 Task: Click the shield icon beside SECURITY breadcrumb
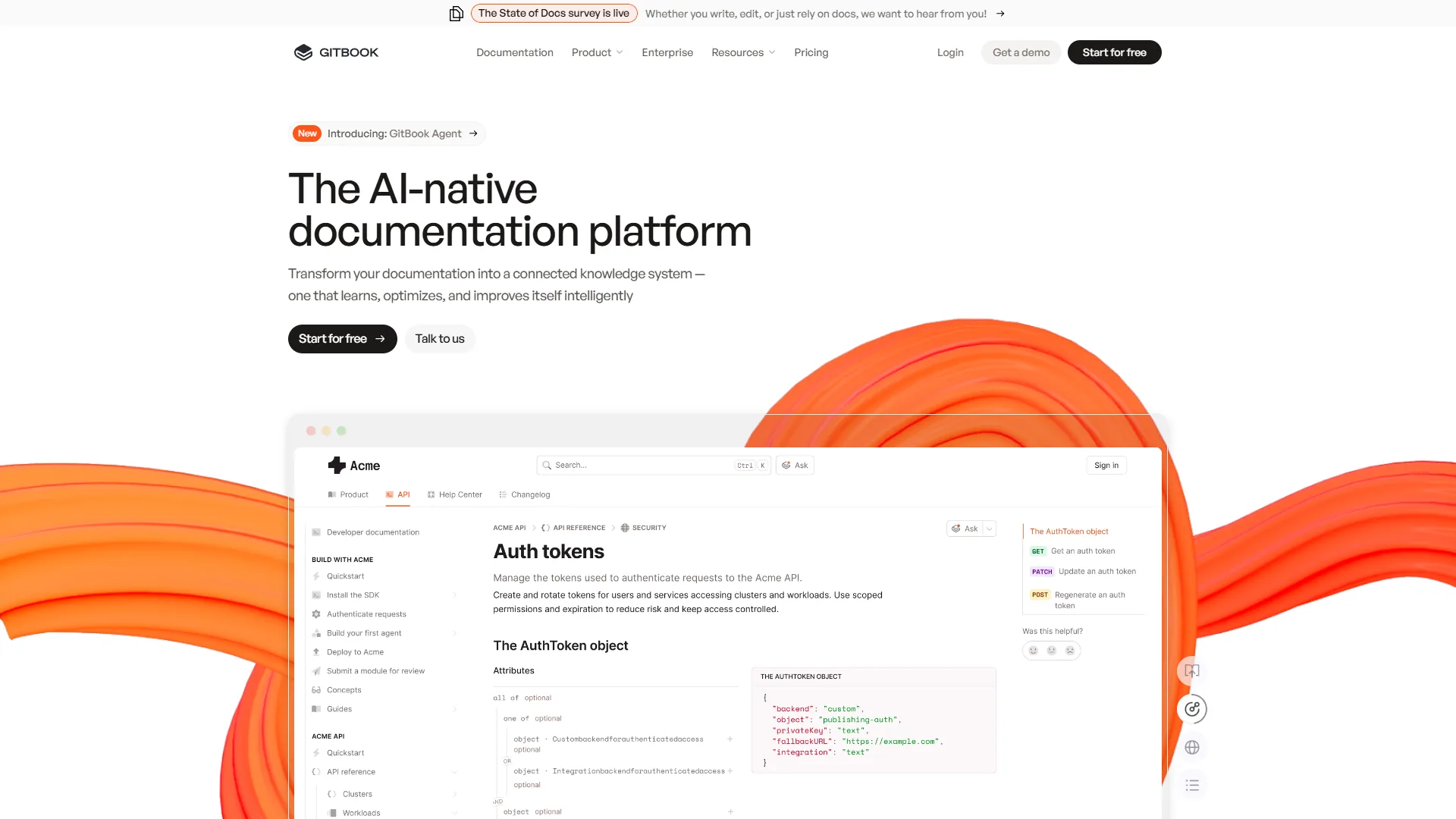(x=625, y=528)
